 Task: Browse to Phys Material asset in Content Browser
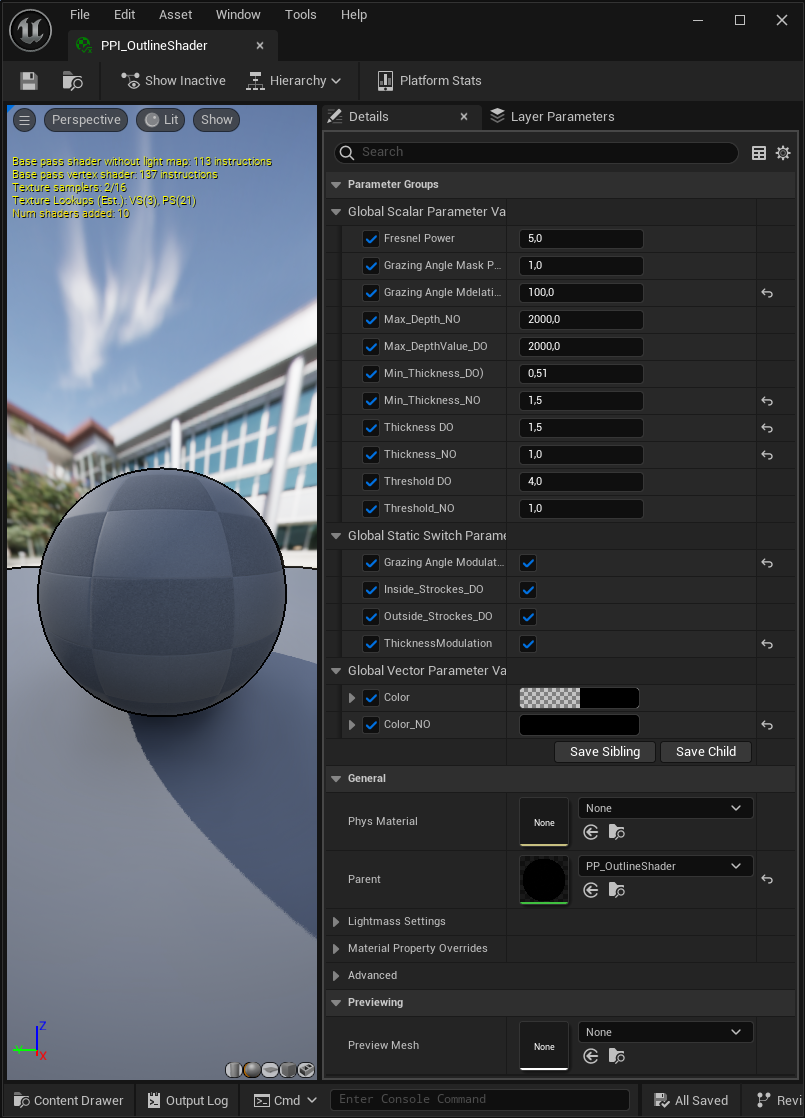(x=617, y=832)
